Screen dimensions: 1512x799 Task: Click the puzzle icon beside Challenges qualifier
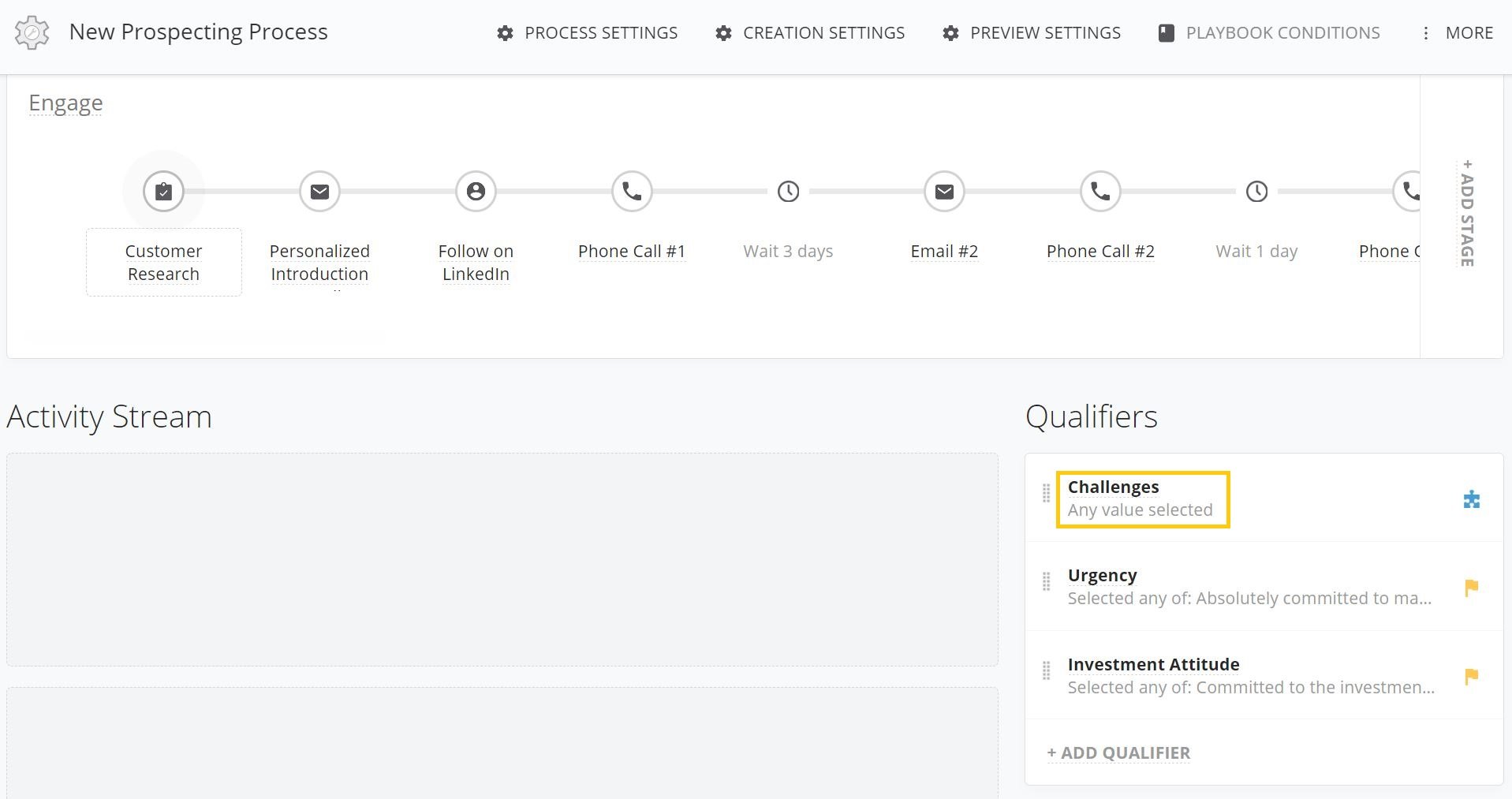click(x=1473, y=498)
